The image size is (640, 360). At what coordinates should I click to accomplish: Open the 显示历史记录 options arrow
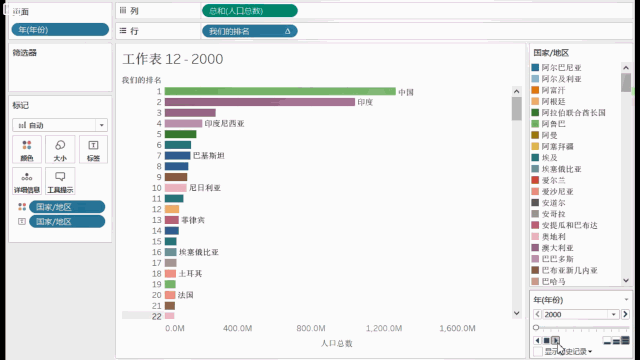tap(590, 351)
